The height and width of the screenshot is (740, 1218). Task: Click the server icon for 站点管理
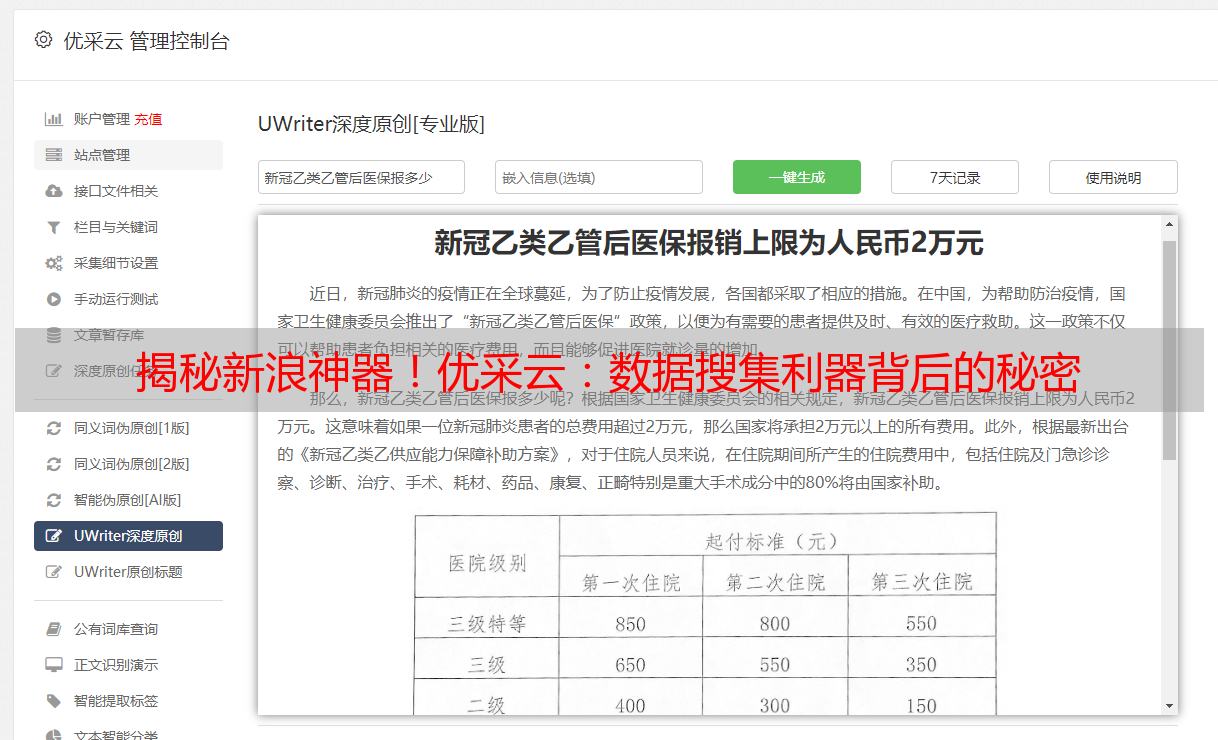click(x=54, y=155)
